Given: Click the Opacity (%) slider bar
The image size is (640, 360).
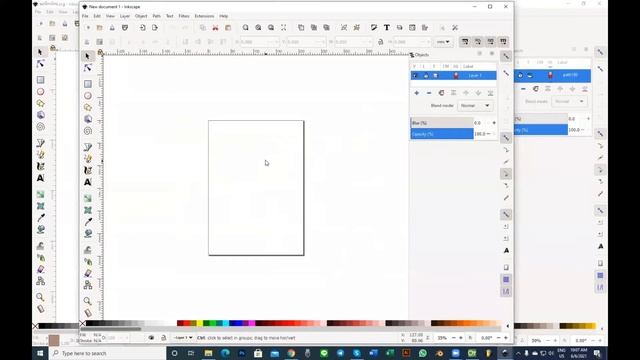Looking at the screenshot, I should (x=442, y=134).
